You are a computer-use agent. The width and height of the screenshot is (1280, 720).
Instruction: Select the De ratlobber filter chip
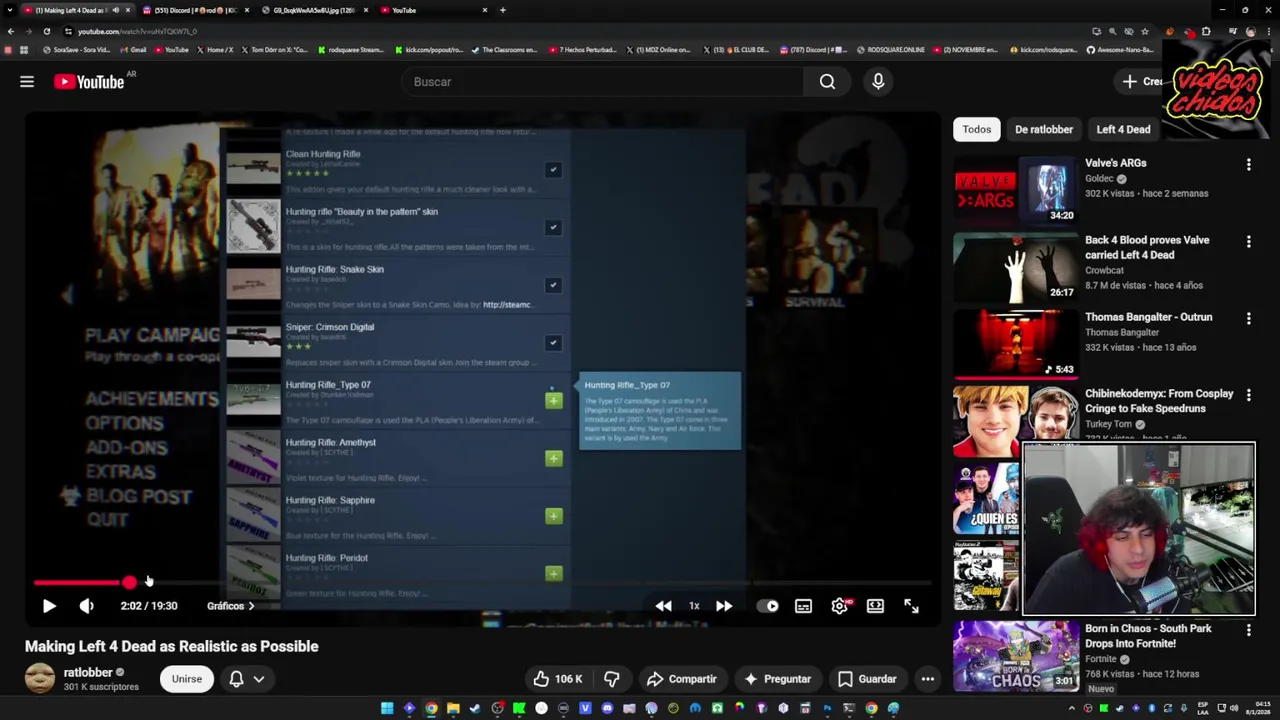[x=1044, y=129]
